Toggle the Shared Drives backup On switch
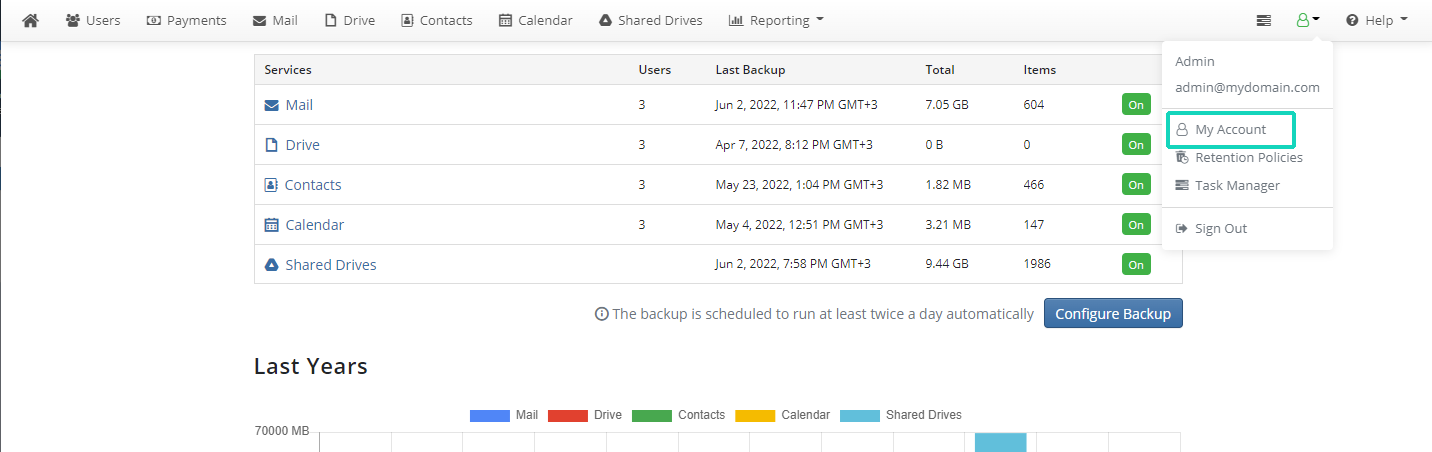This screenshot has width=1432, height=452. coord(1136,265)
